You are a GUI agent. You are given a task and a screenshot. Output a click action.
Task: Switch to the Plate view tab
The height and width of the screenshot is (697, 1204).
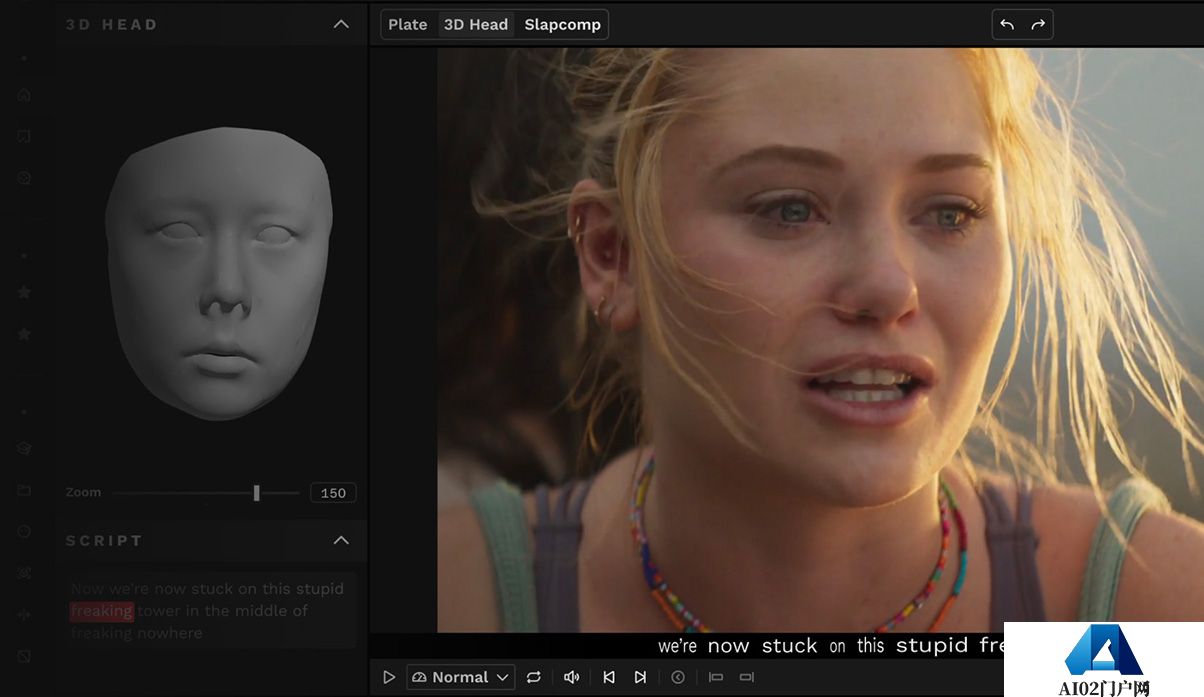tap(408, 24)
